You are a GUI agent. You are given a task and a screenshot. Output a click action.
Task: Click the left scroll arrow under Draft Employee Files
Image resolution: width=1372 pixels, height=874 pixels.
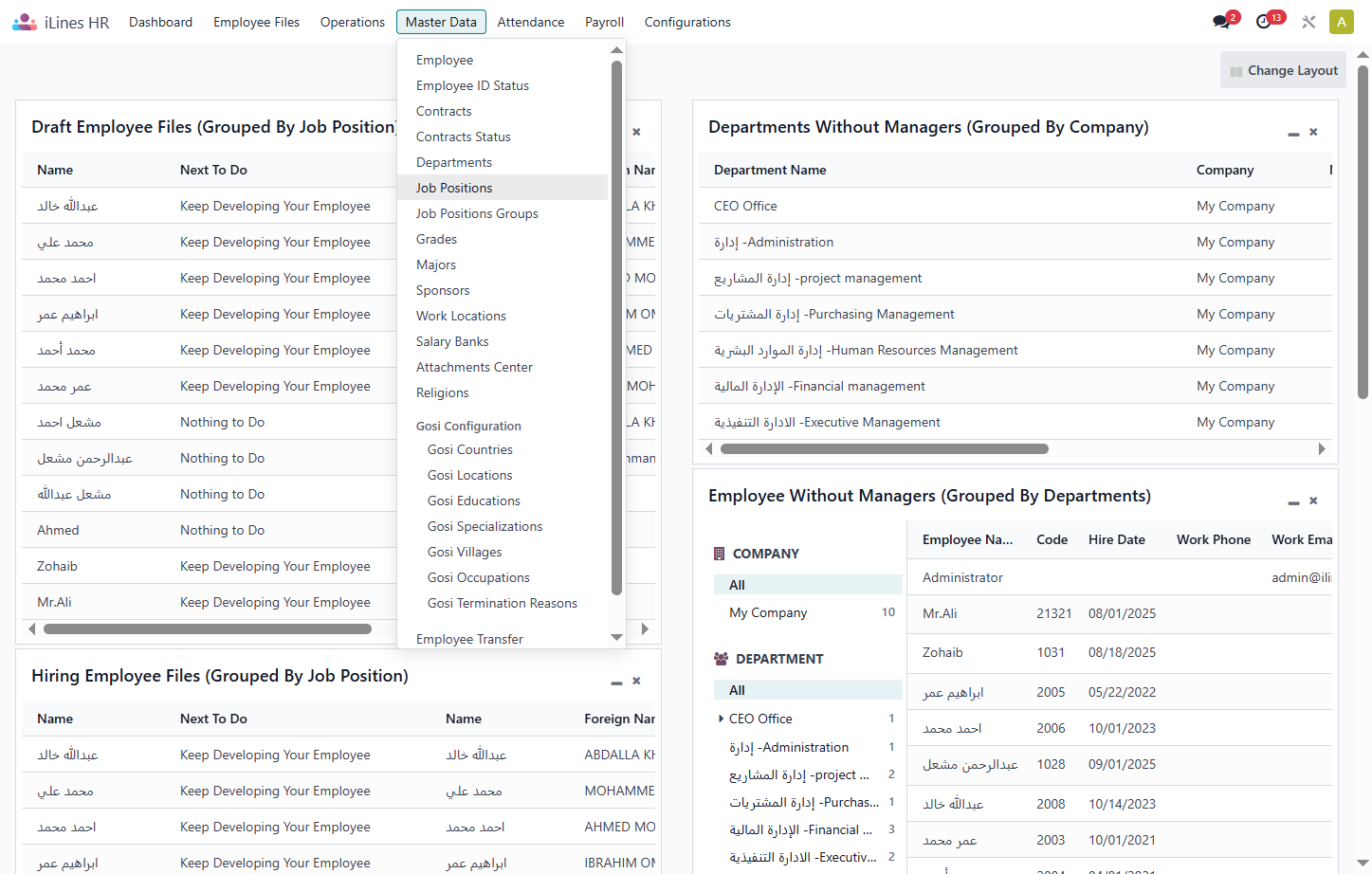[x=32, y=628]
